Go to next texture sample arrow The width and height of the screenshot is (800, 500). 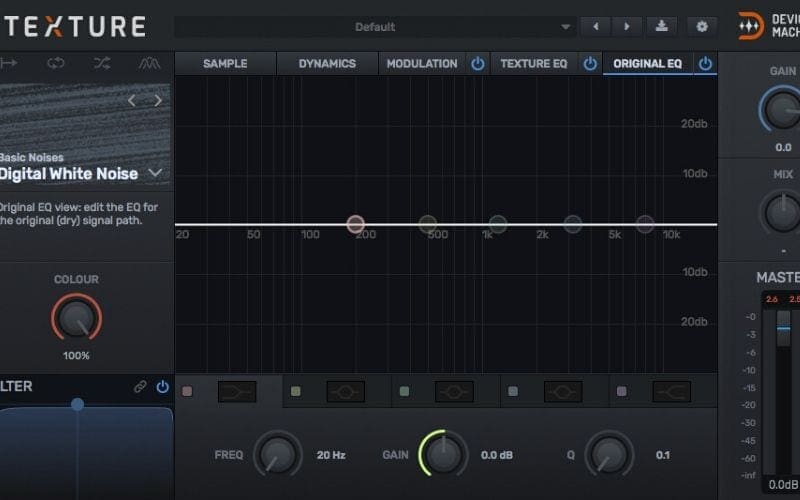(x=158, y=101)
